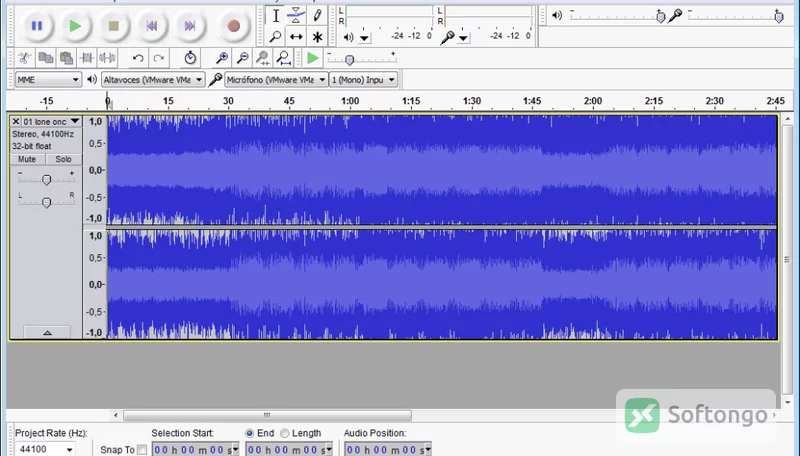Click the selection End time field

point(290,449)
